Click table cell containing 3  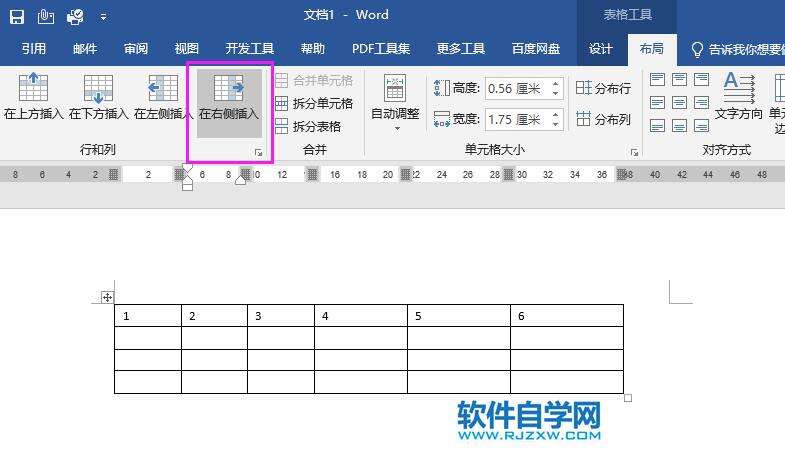coord(281,316)
